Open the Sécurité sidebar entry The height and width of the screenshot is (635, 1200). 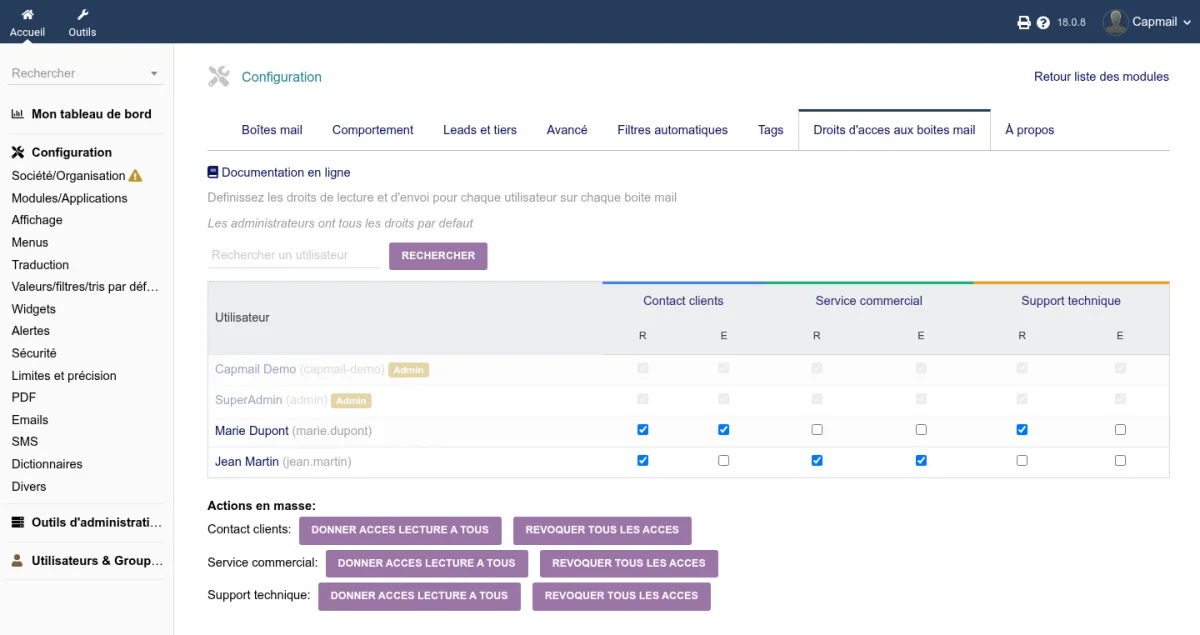tap(34, 353)
